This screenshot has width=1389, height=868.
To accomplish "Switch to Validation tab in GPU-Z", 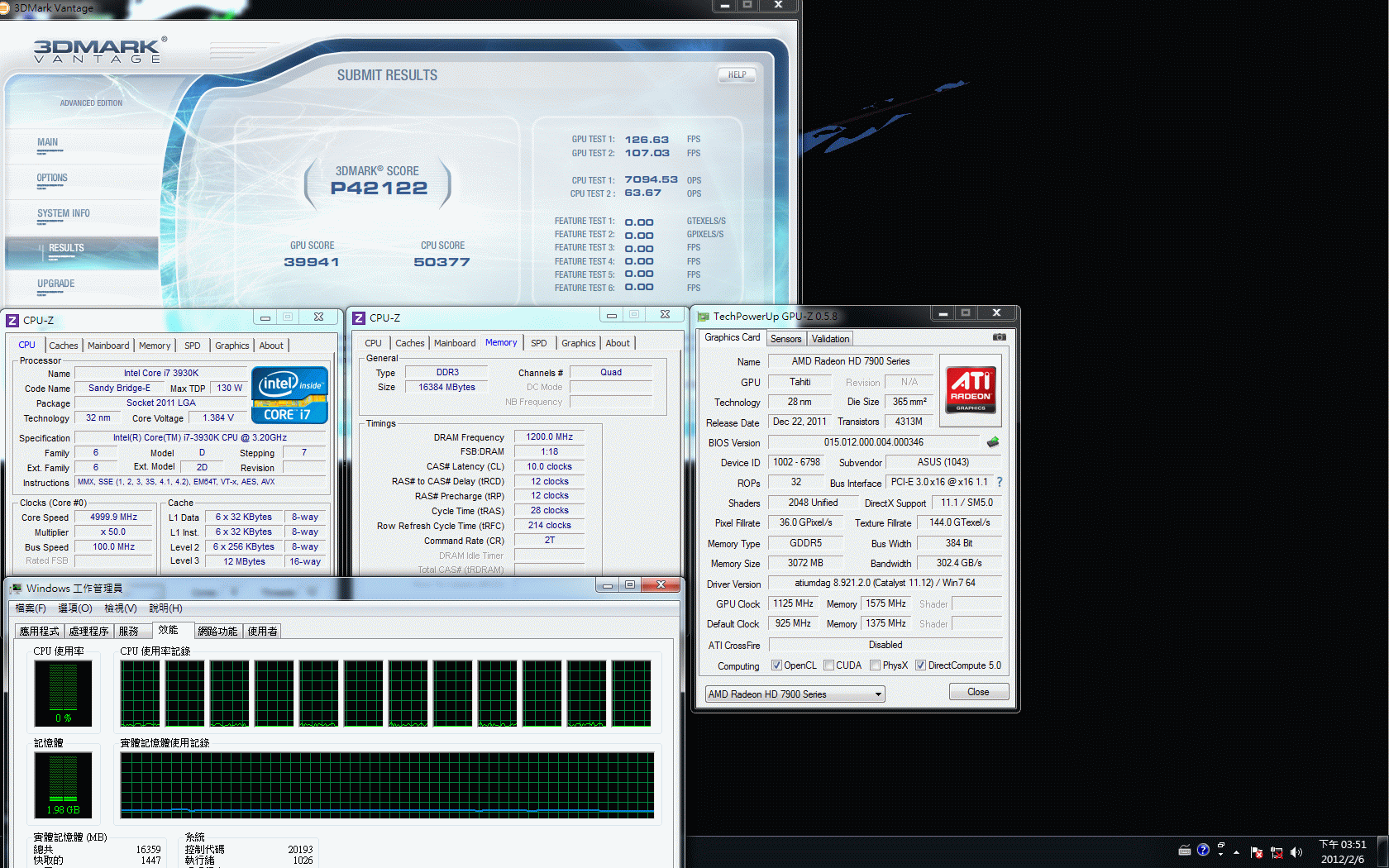I will (830, 339).
